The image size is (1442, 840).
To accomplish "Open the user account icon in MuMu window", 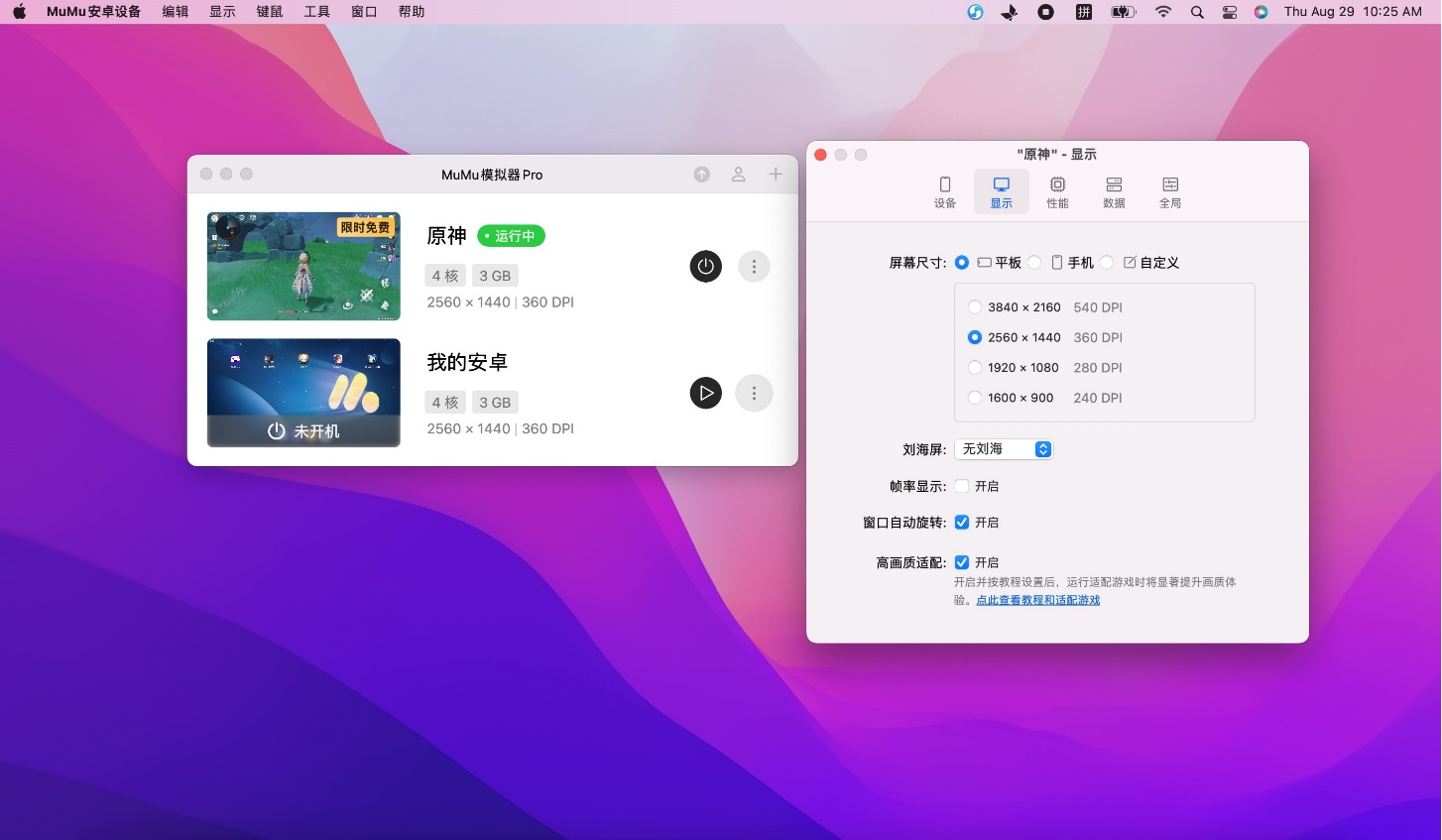I will tap(739, 175).
